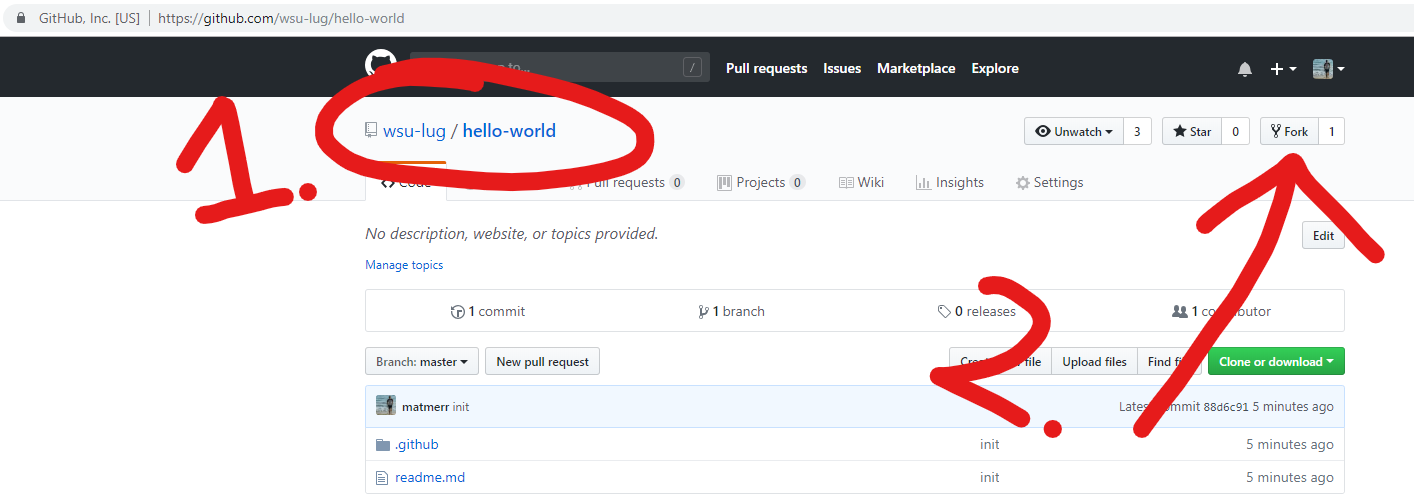1414x502 pixels.
Task: Click the .github folder icon
Action: coord(382,444)
